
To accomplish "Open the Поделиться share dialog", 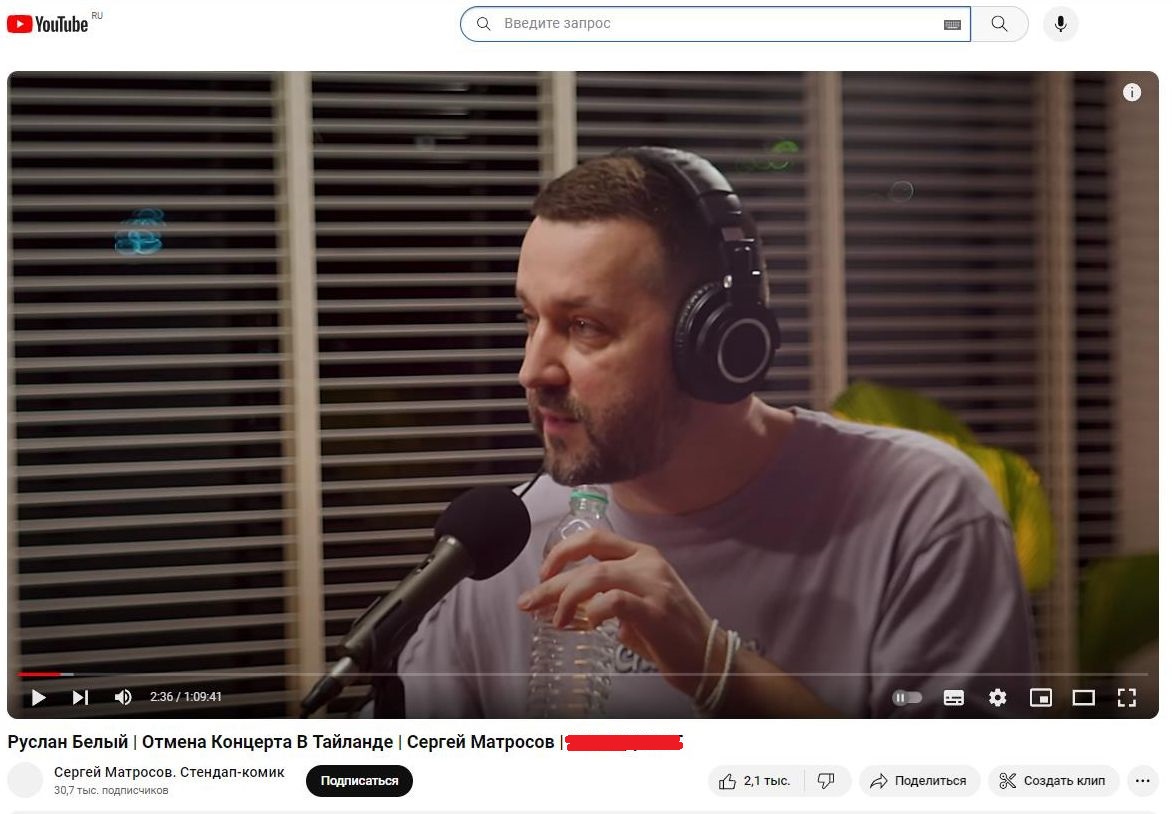I will click(x=918, y=781).
